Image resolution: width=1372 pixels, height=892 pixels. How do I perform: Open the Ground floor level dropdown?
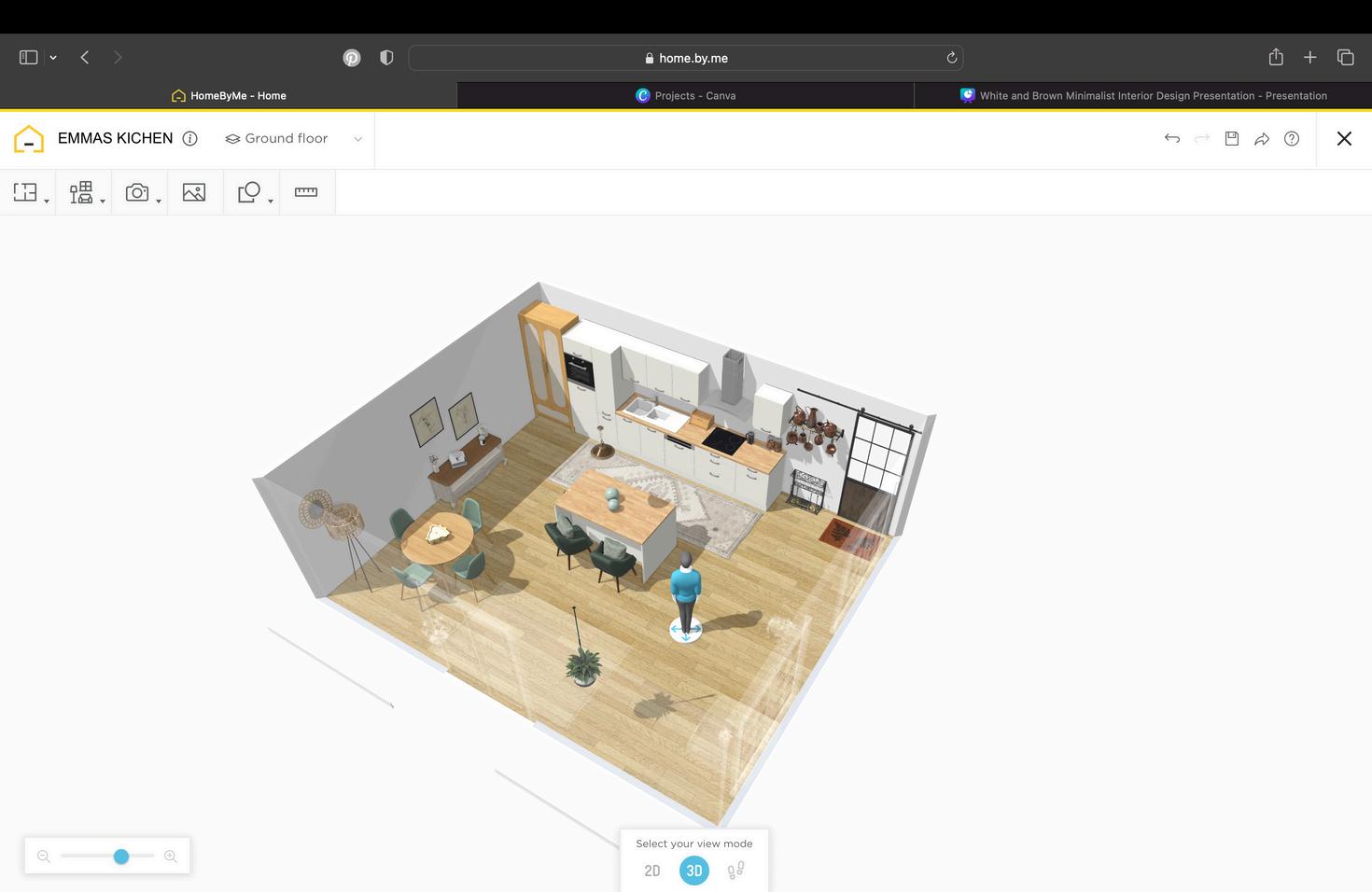tap(293, 139)
